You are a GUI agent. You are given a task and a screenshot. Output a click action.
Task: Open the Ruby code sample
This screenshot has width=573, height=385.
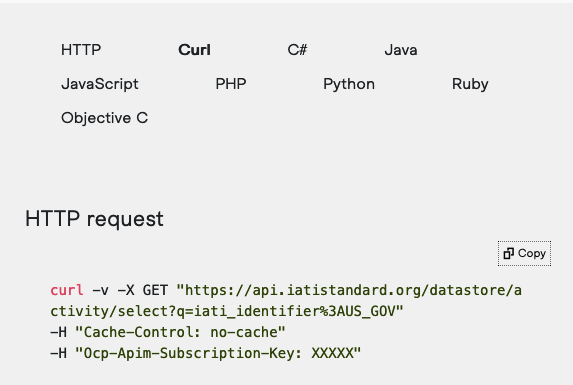[470, 84]
